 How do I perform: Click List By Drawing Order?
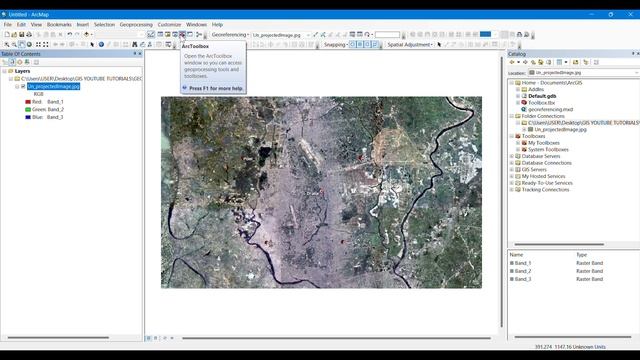(4, 62)
